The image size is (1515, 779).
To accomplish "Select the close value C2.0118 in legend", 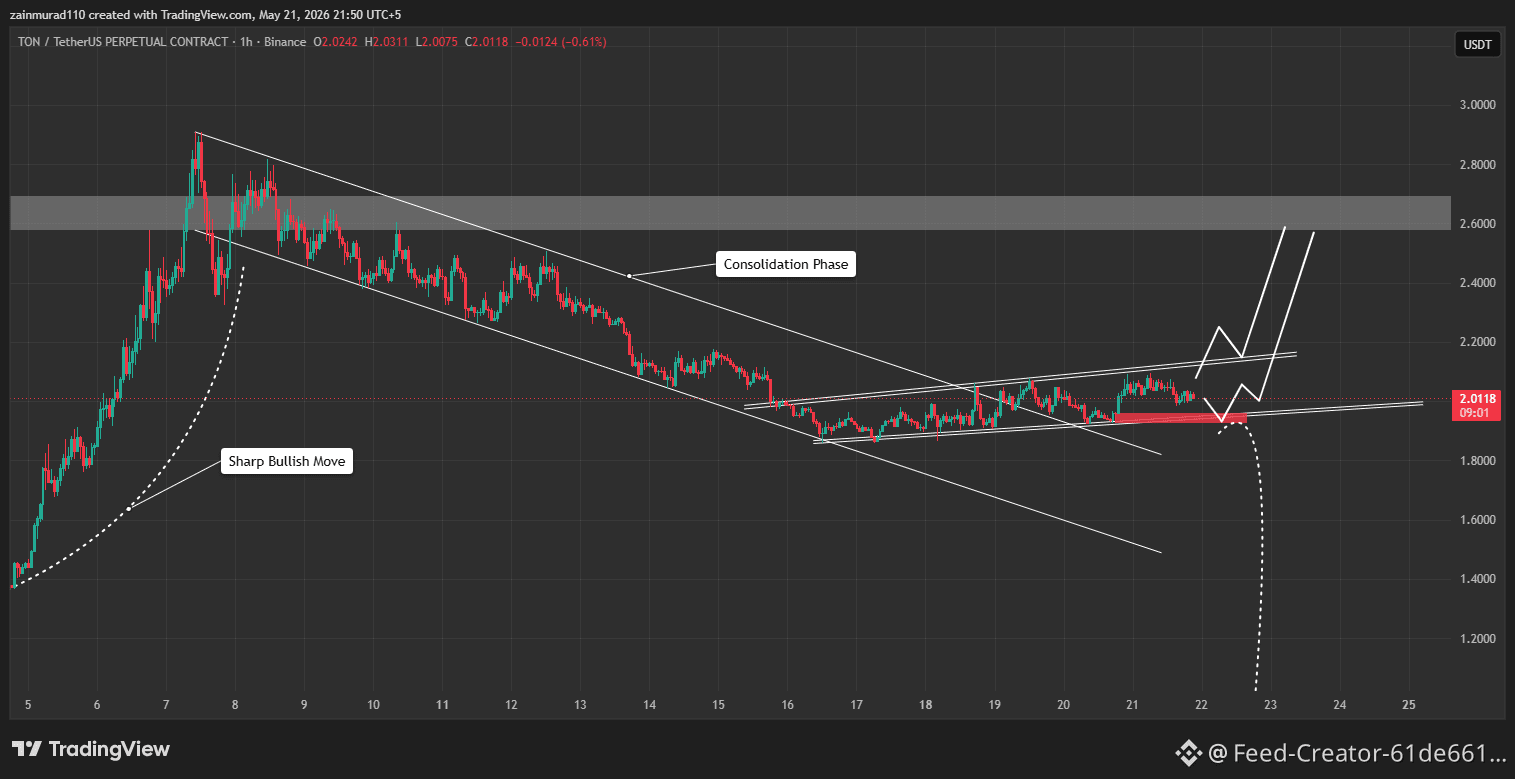I will tap(489, 42).
